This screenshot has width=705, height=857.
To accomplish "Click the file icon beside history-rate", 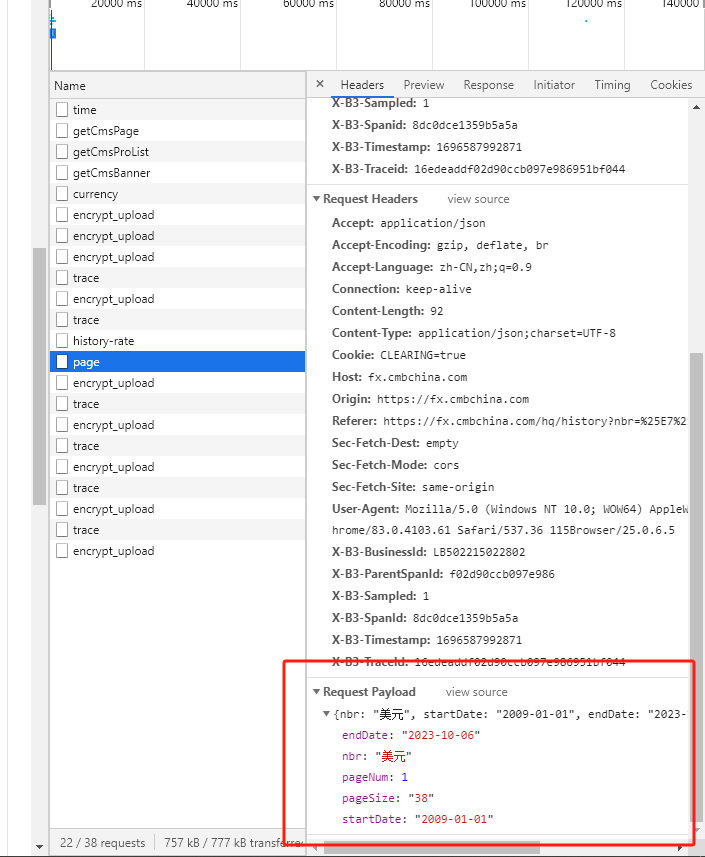I will pos(62,341).
